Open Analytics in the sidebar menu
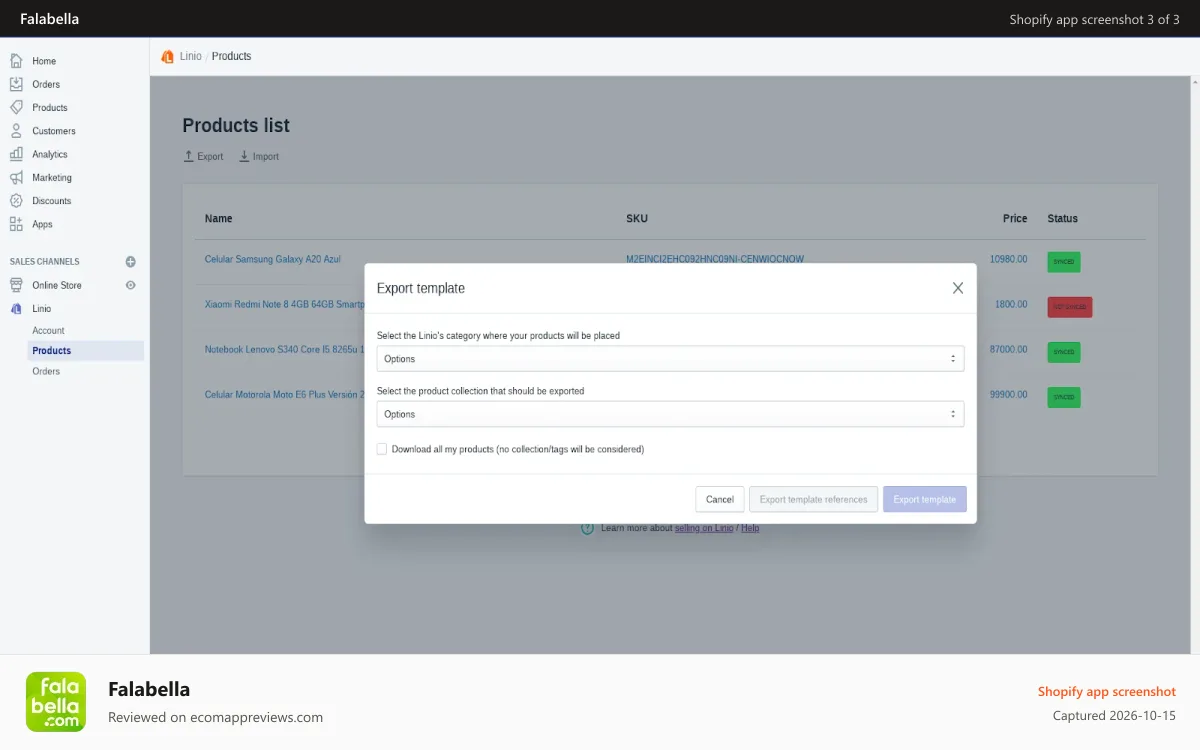The width and height of the screenshot is (1200, 750). click(x=50, y=154)
